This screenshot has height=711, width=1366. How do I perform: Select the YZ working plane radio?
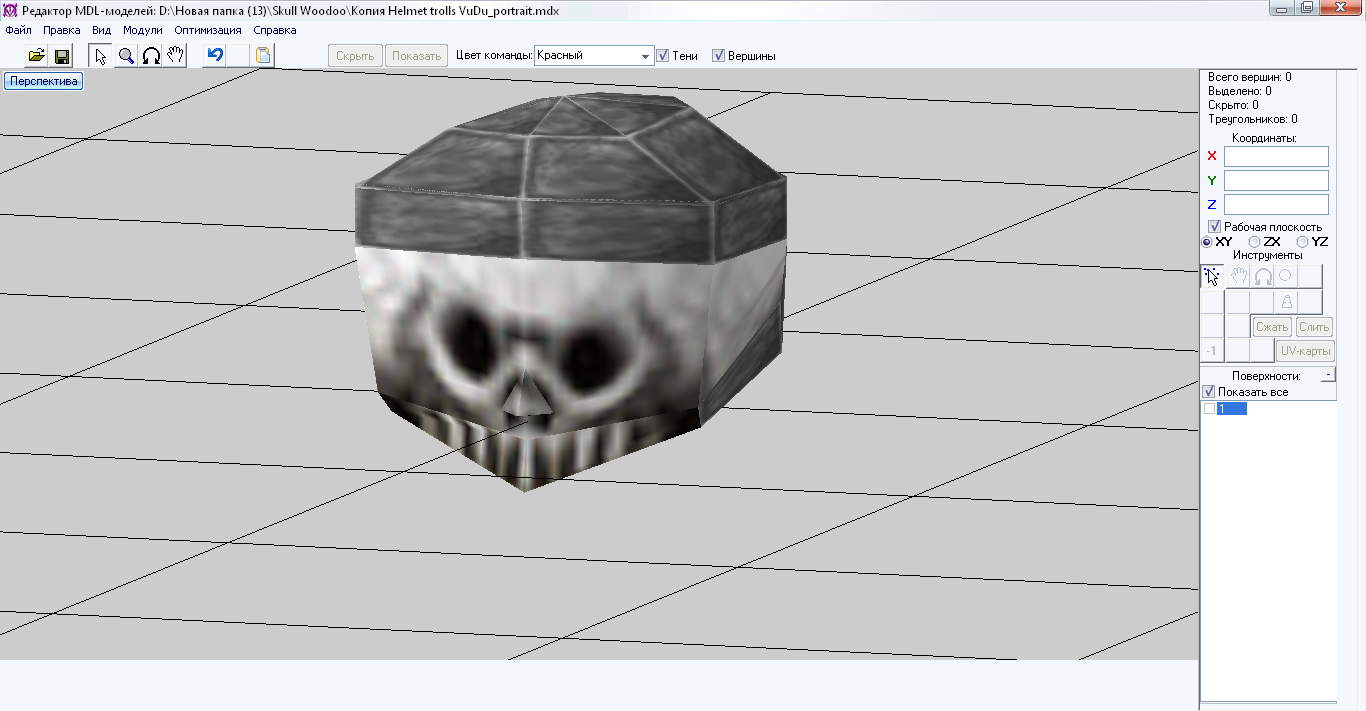(x=1303, y=242)
